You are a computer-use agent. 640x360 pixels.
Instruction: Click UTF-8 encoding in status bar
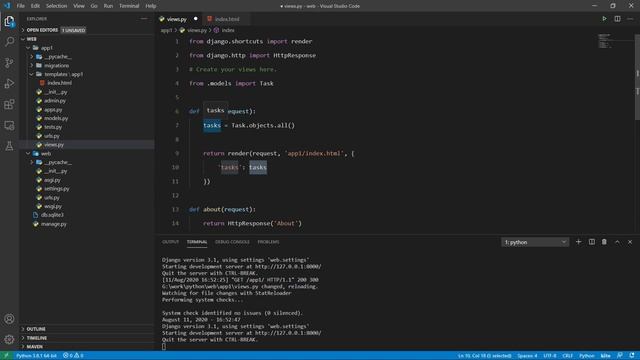click(x=549, y=356)
